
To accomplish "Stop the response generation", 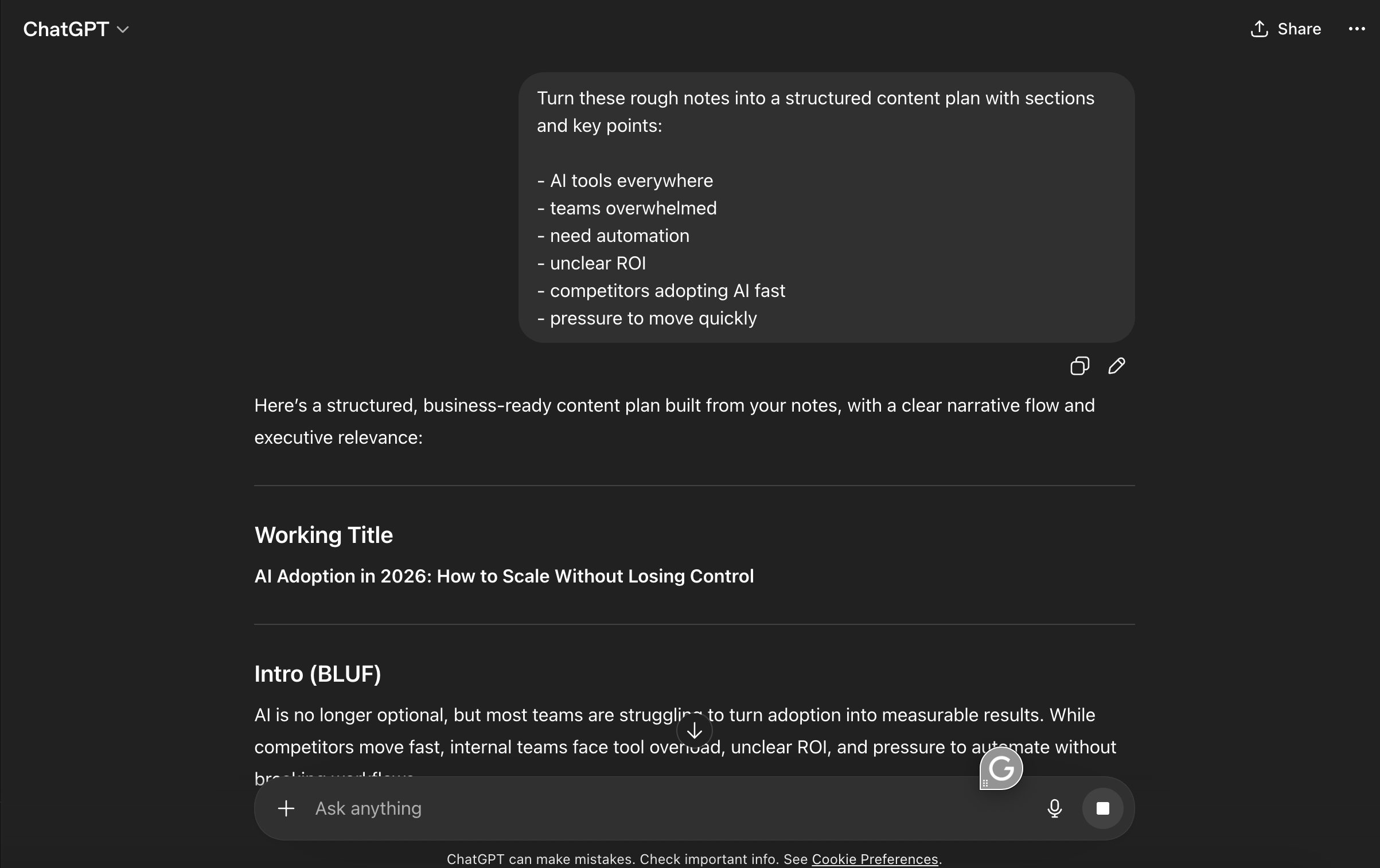I will point(1102,808).
